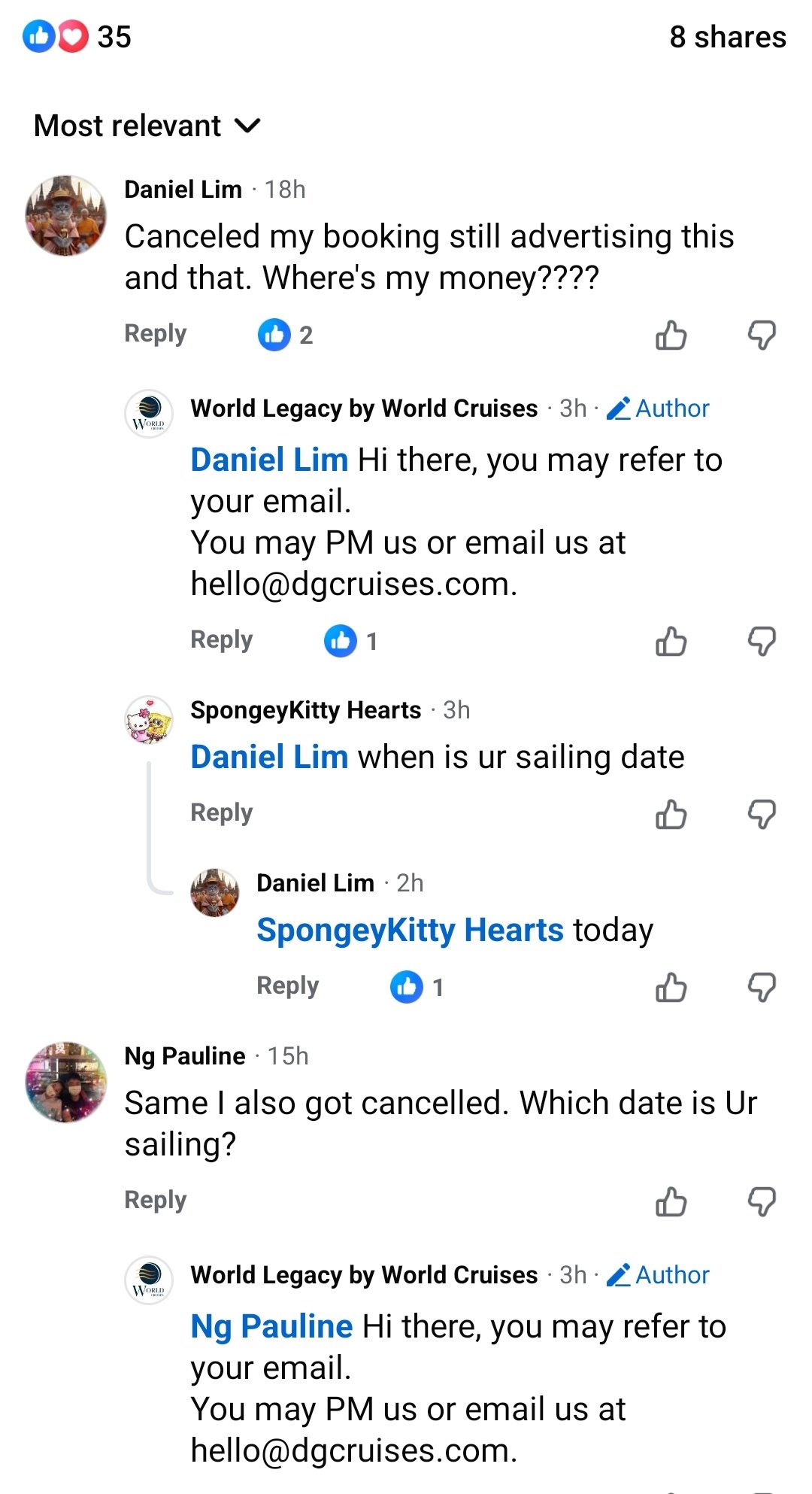Open Ng Pauline's profile picture
Screen dimensions: 812x1494
pyautogui.click(x=66, y=1082)
